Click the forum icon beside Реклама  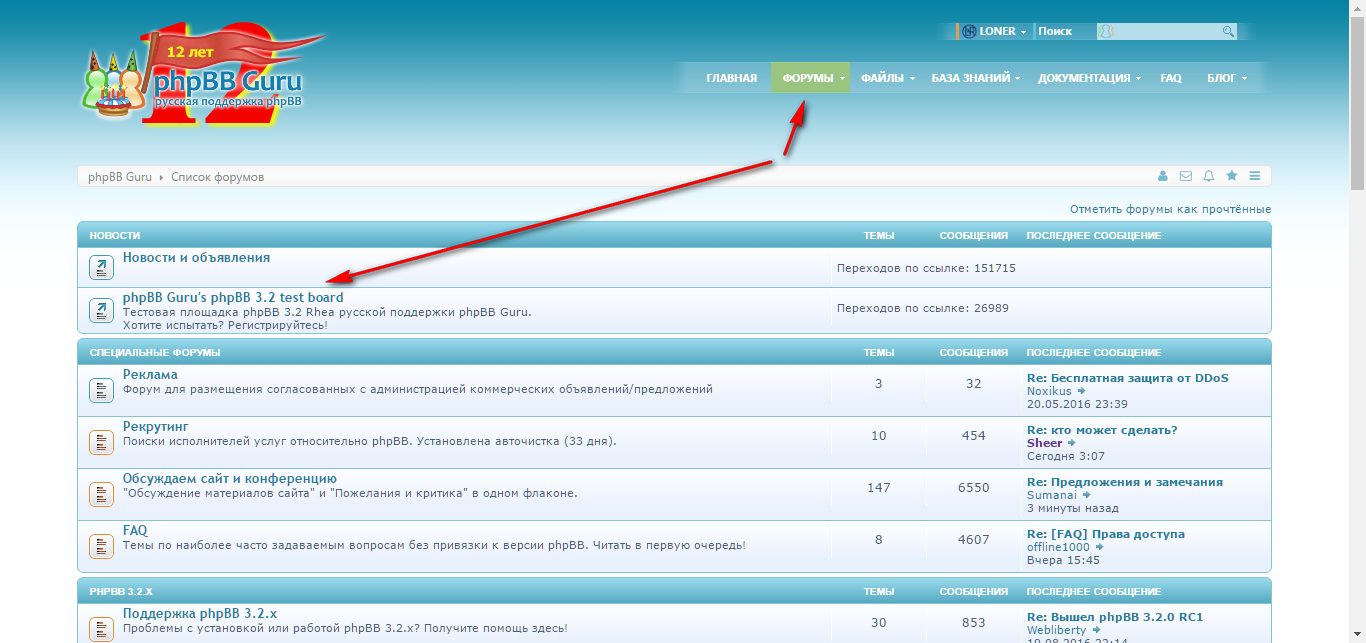(101, 390)
